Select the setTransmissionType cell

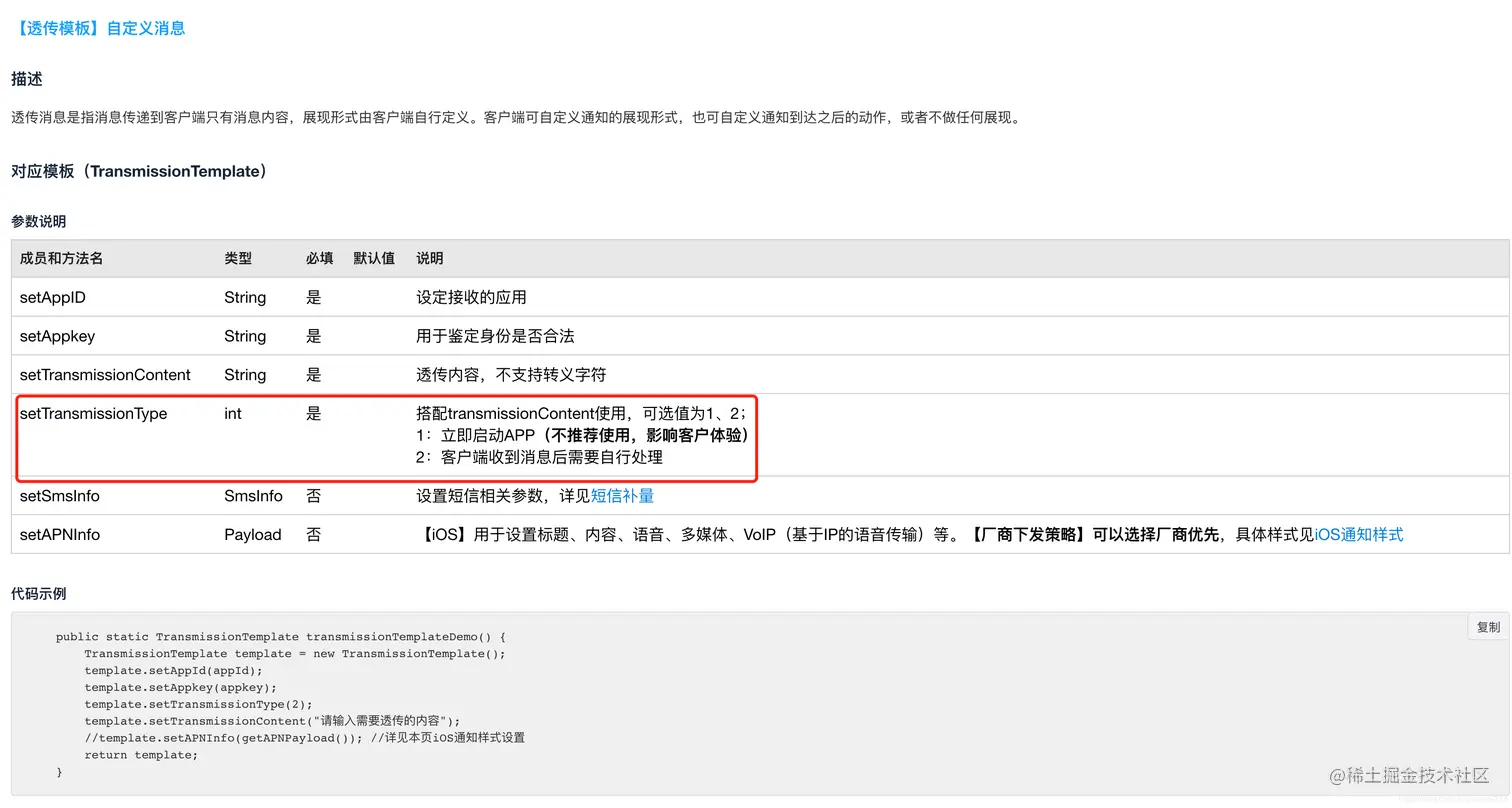93,414
